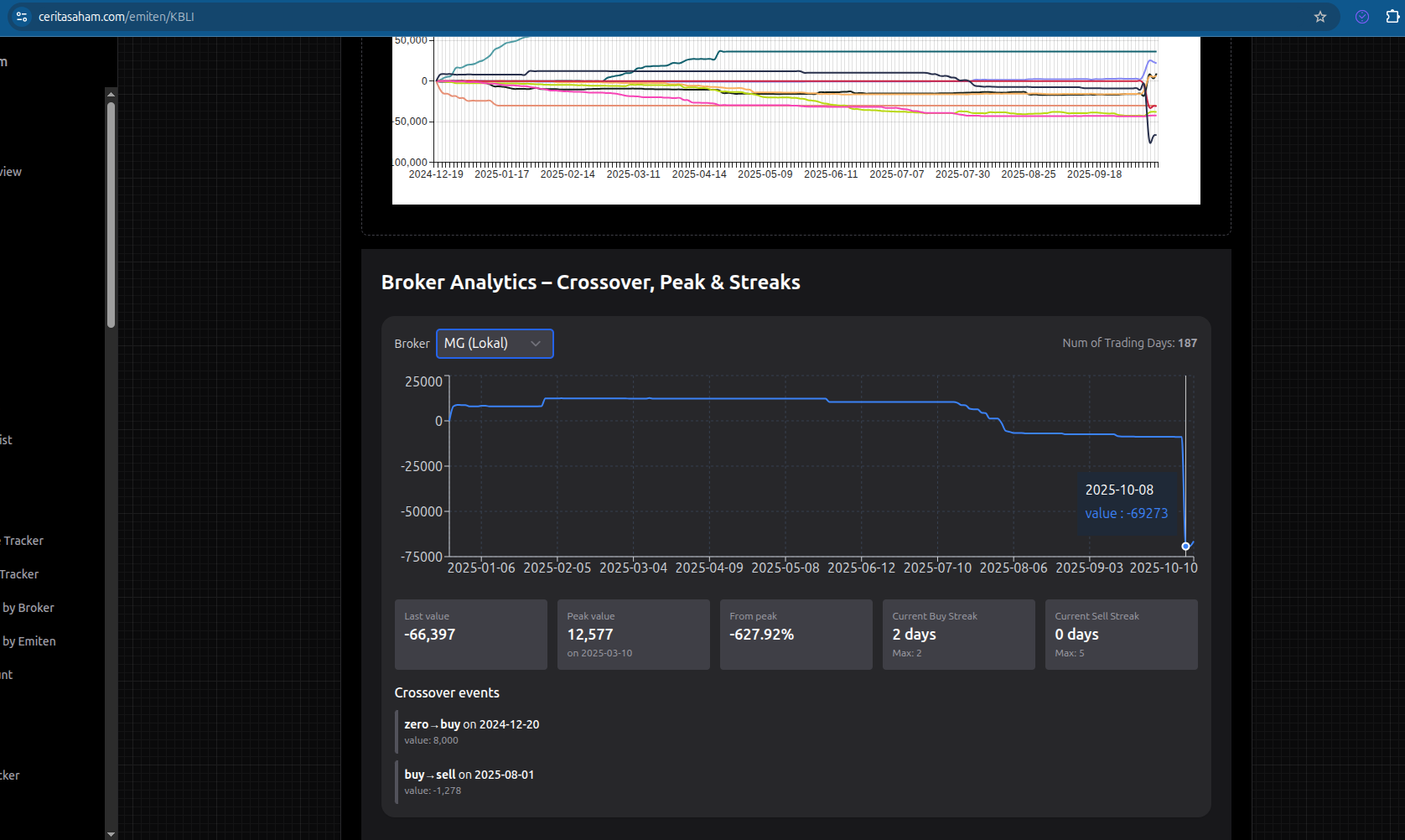The width and height of the screenshot is (1405, 840).
Task: Click the sidebar vertical scrollbar thumb
Action: pos(111,214)
